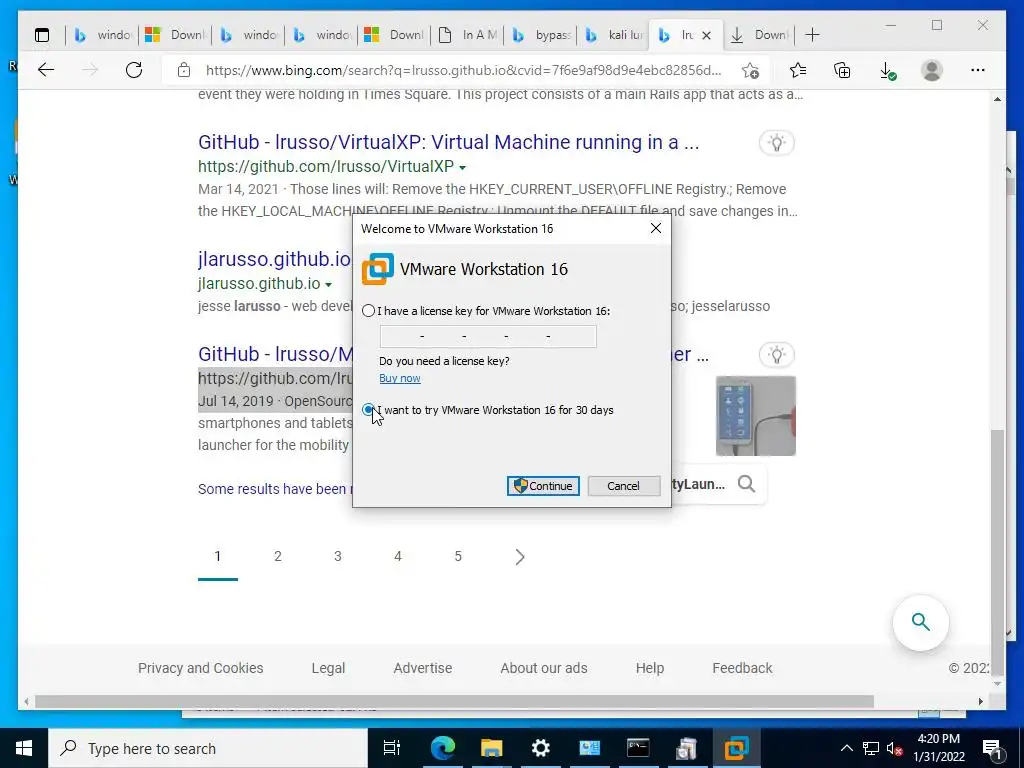Open Settings gear on the taskbar
Screen dimensions: 1024x768
(540, 748)
